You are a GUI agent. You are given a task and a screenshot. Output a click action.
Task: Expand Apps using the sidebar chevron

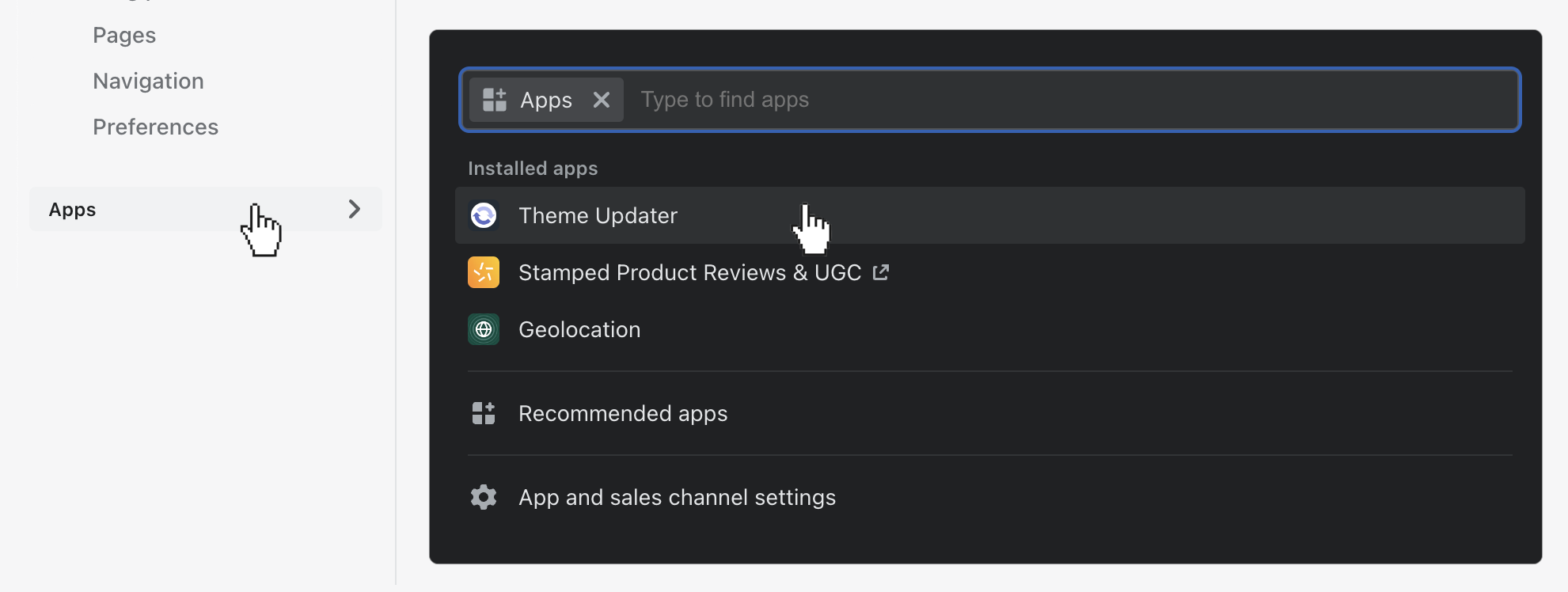coord(355,209)
